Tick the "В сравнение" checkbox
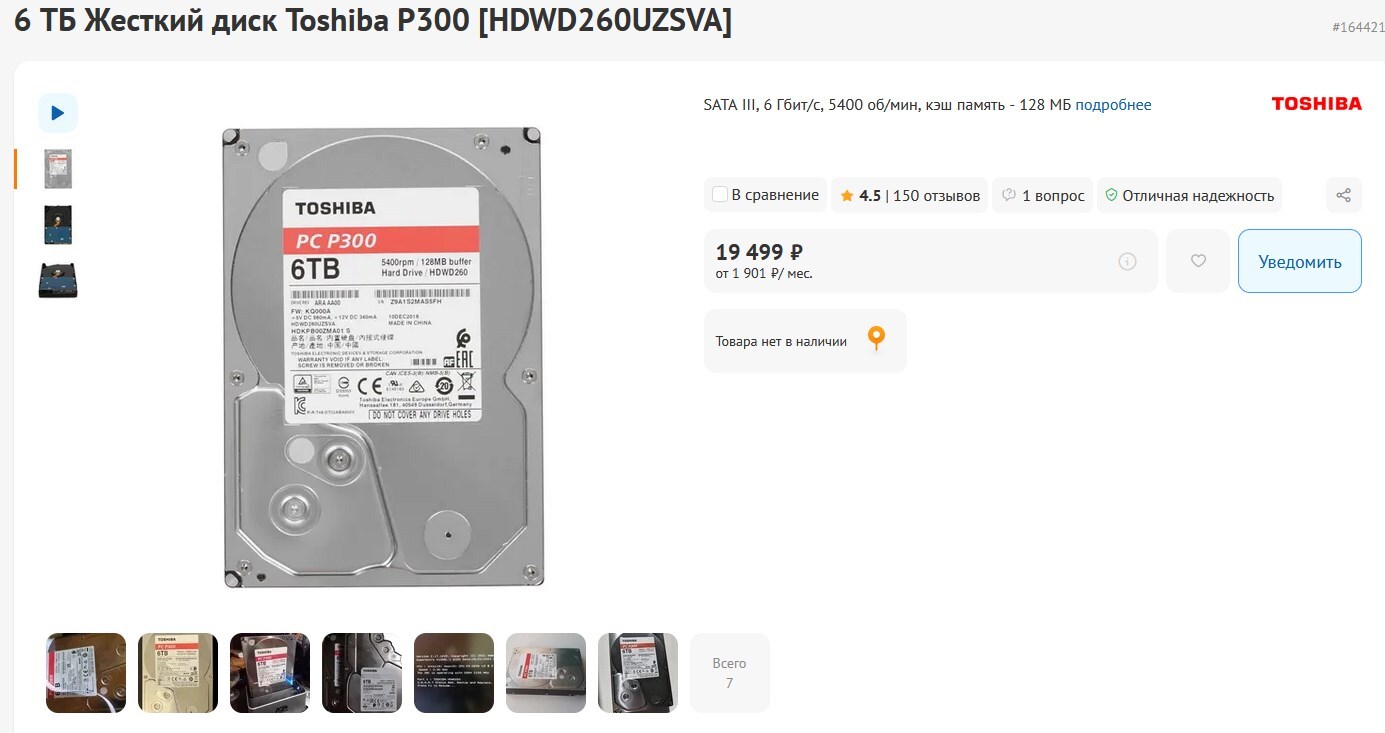The width and height of the screenshot is (1385, 733). click(x=719, y=195)
